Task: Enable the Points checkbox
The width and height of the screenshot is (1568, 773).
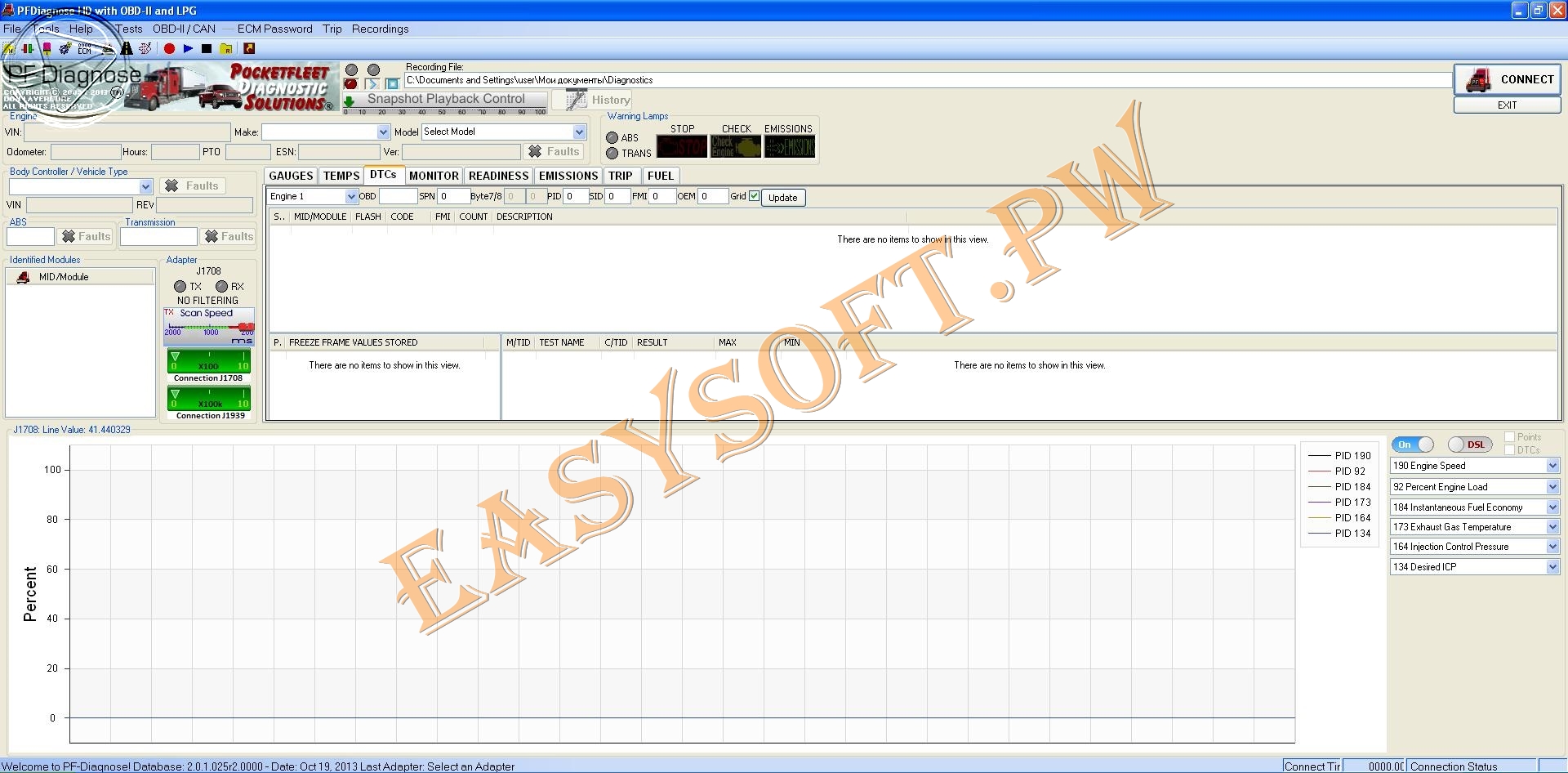Action: point(1509,437)
